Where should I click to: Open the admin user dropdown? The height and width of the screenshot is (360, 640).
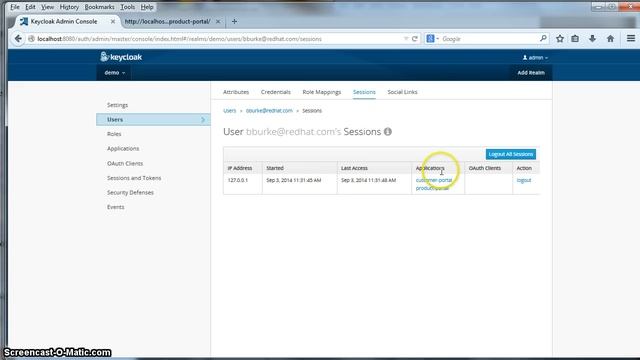[x=536, y=58]
